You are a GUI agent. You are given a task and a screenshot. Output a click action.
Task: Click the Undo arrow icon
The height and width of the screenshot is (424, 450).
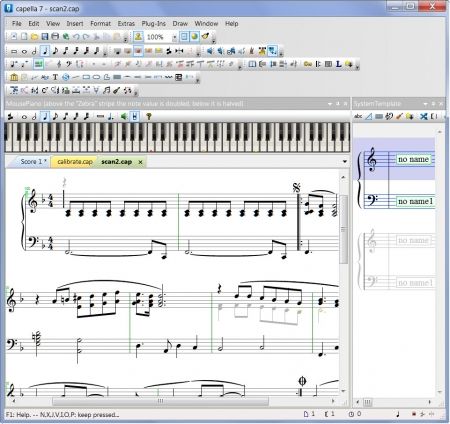point(76,37)
